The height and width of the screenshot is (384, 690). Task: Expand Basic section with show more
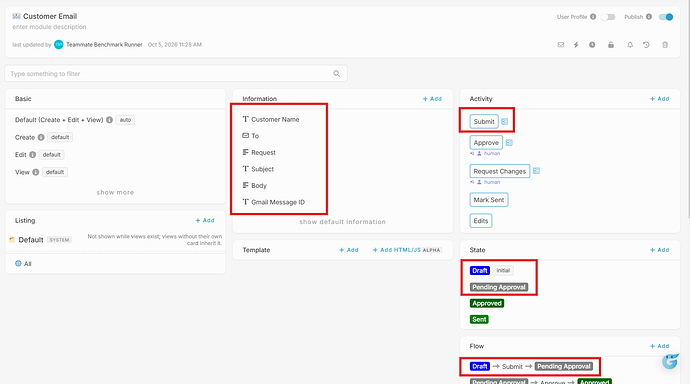115,193
